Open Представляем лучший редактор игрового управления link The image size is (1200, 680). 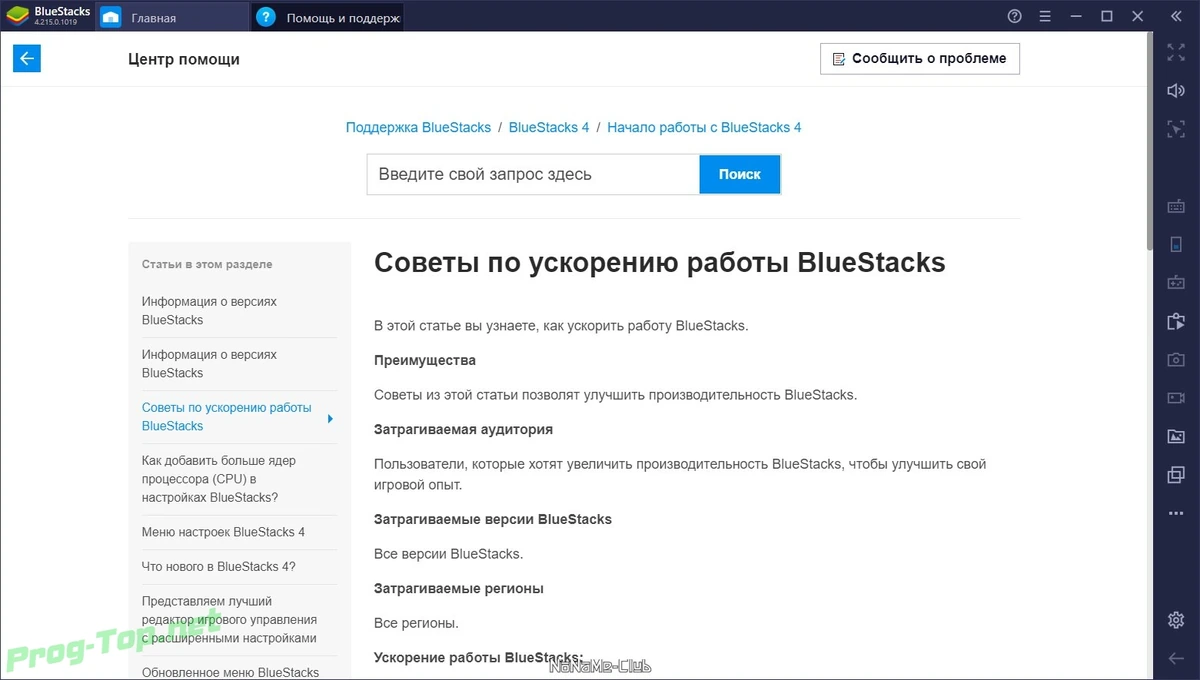229,619
